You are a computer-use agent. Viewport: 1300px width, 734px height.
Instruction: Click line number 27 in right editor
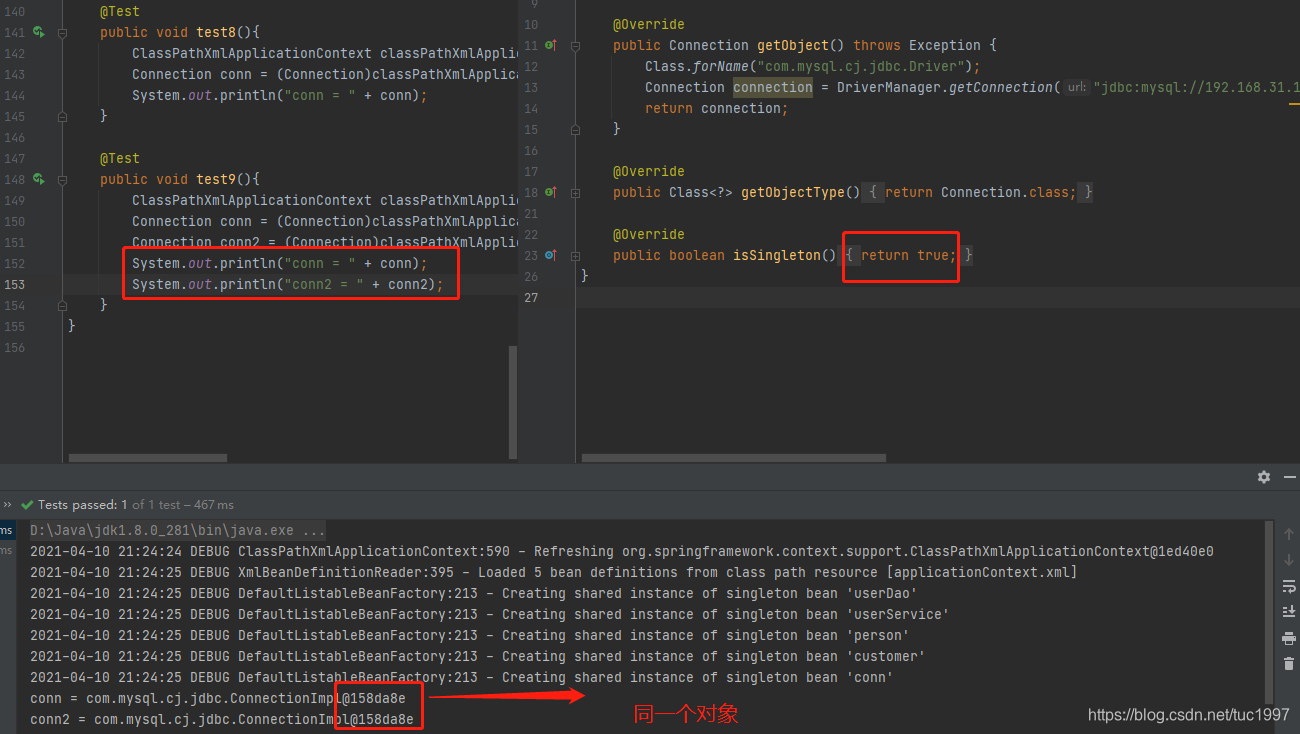(531, 297)
